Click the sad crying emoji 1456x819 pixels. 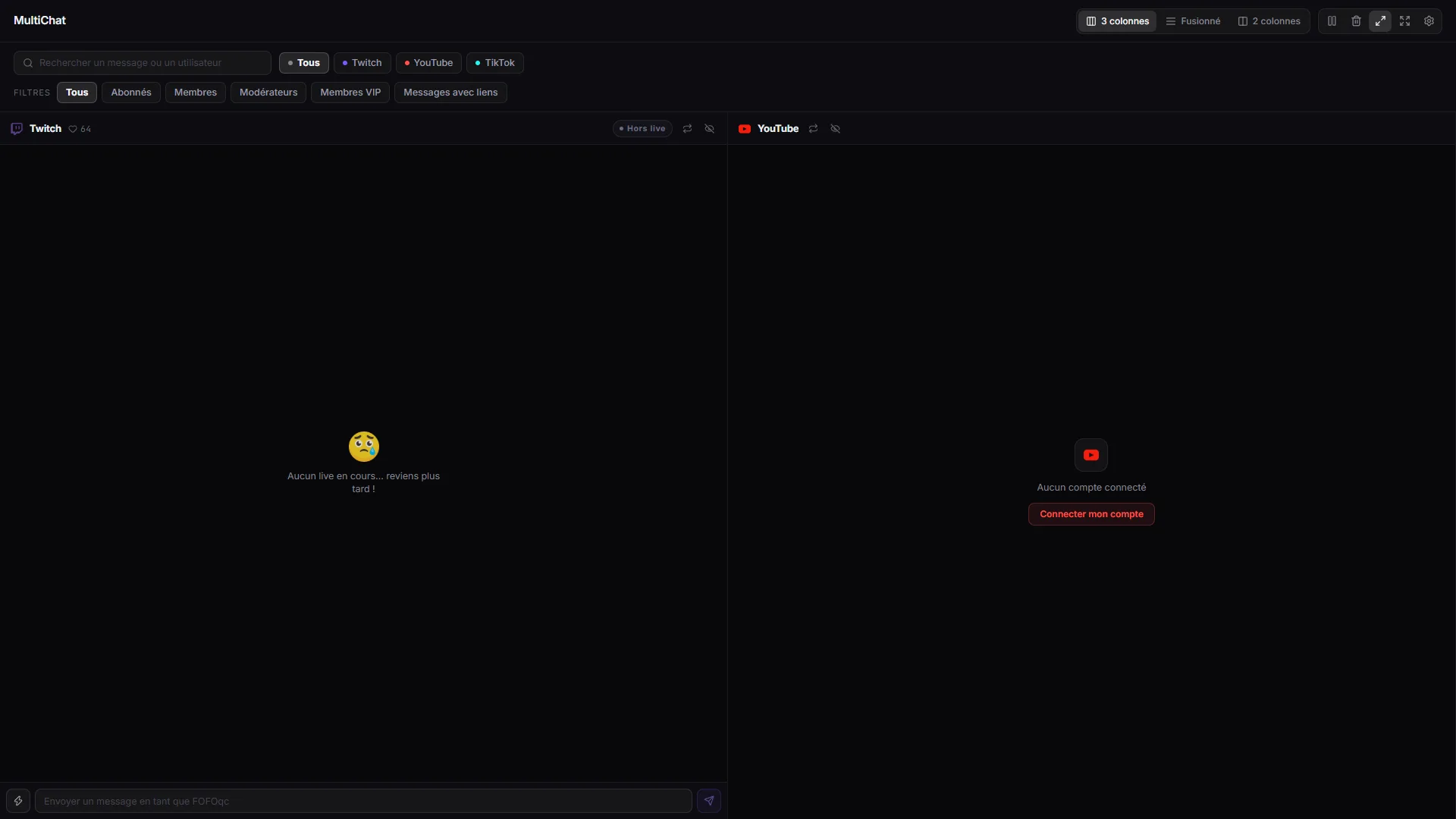pyautogui.click(x=364, y=447)
